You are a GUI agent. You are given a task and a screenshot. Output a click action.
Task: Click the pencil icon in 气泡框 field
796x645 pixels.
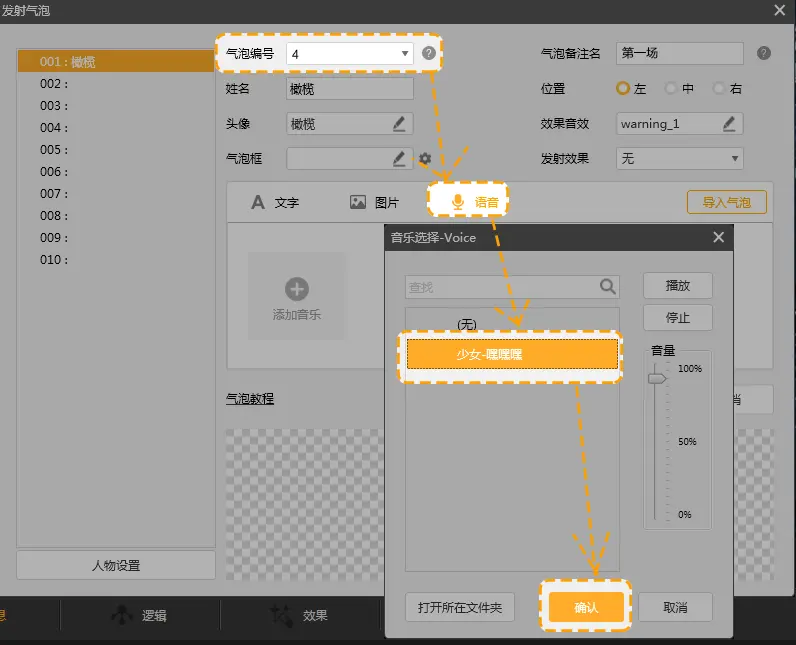pos(399,158)
